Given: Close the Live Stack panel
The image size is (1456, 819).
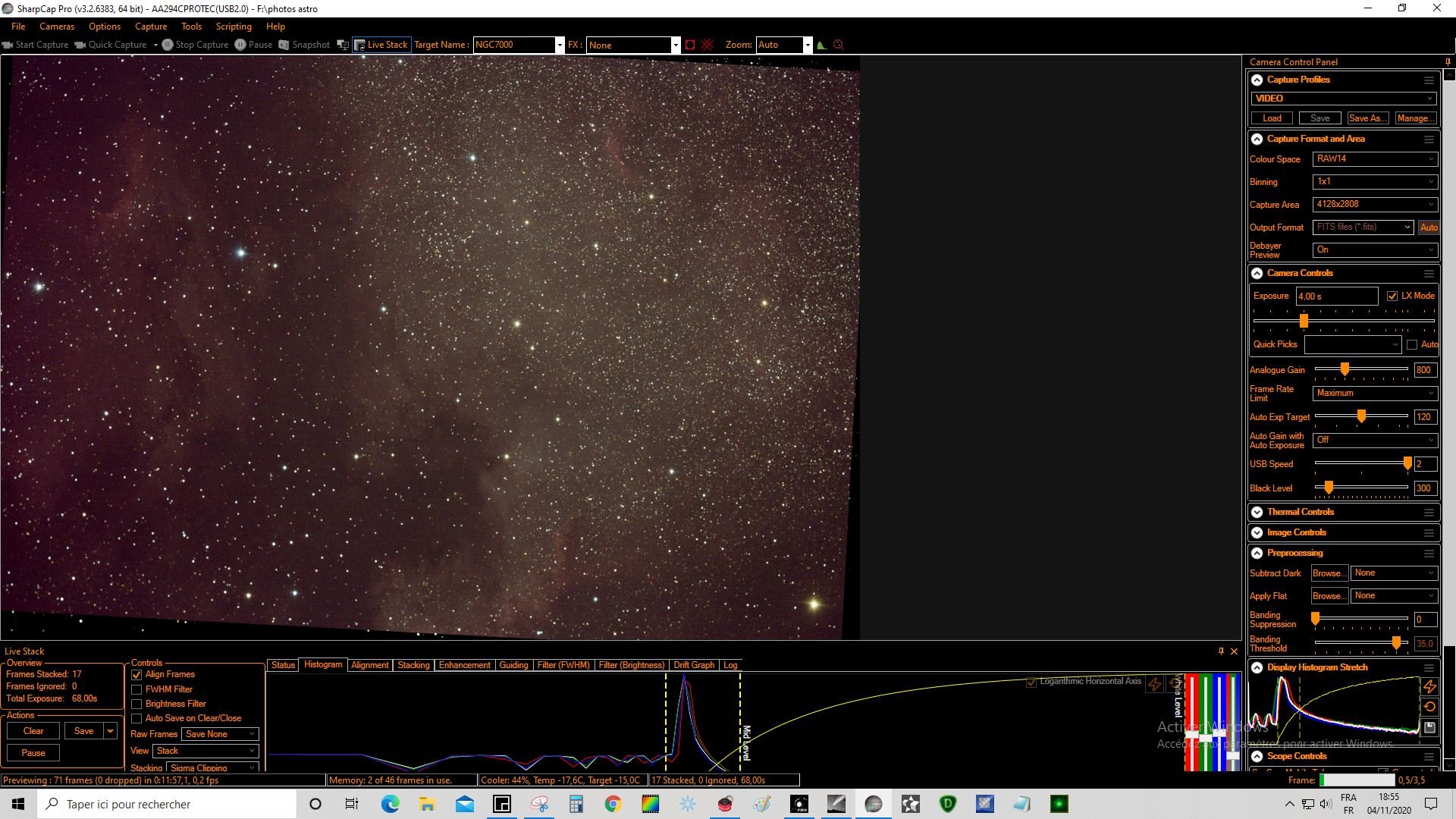Looking at the screenshot, I should click(x=1234, y=651).
